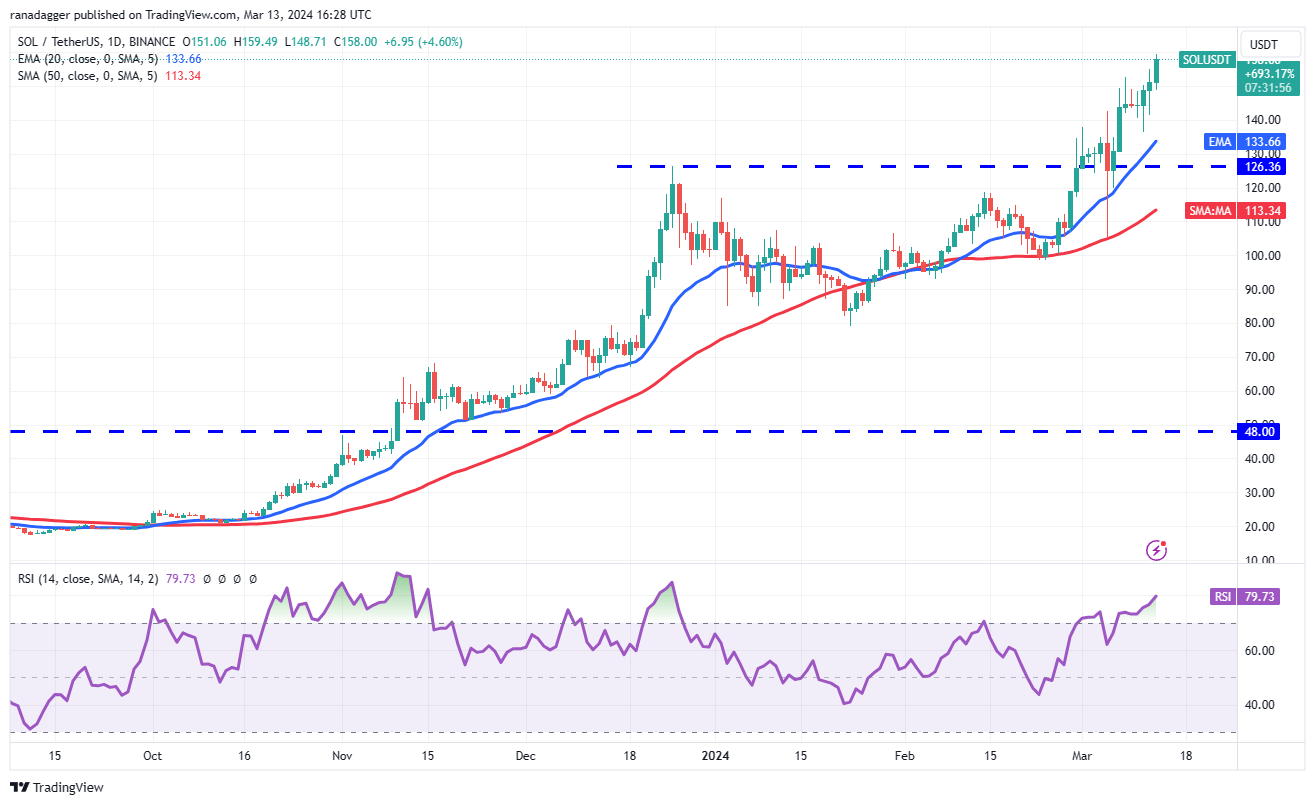Image resolution: width=1315 pixels, height=805 pixels.
Task: Click the red SMA:MA tag on price scale
Action: [1209, 210]
